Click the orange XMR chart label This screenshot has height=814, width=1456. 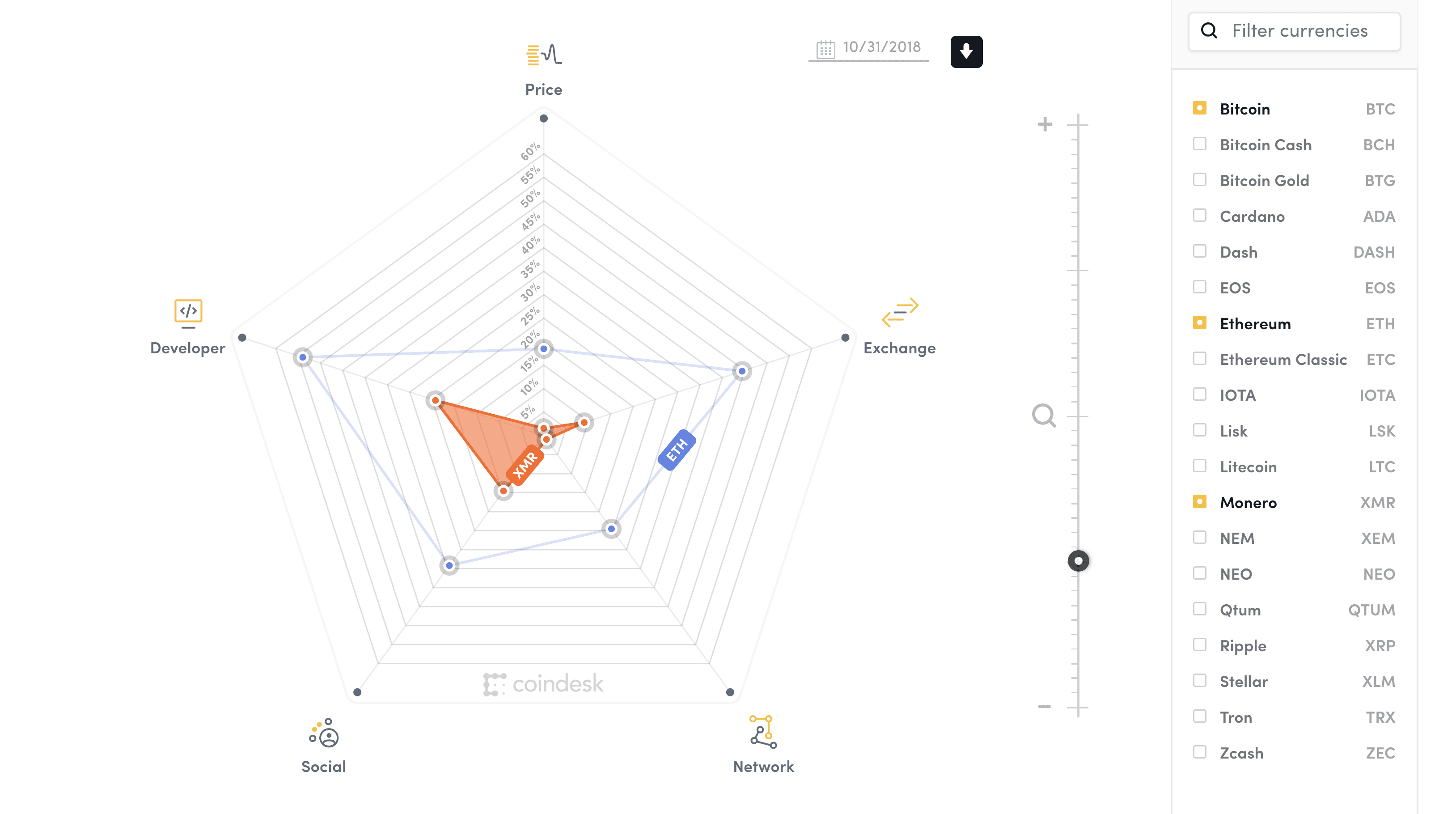coord(525,465)
